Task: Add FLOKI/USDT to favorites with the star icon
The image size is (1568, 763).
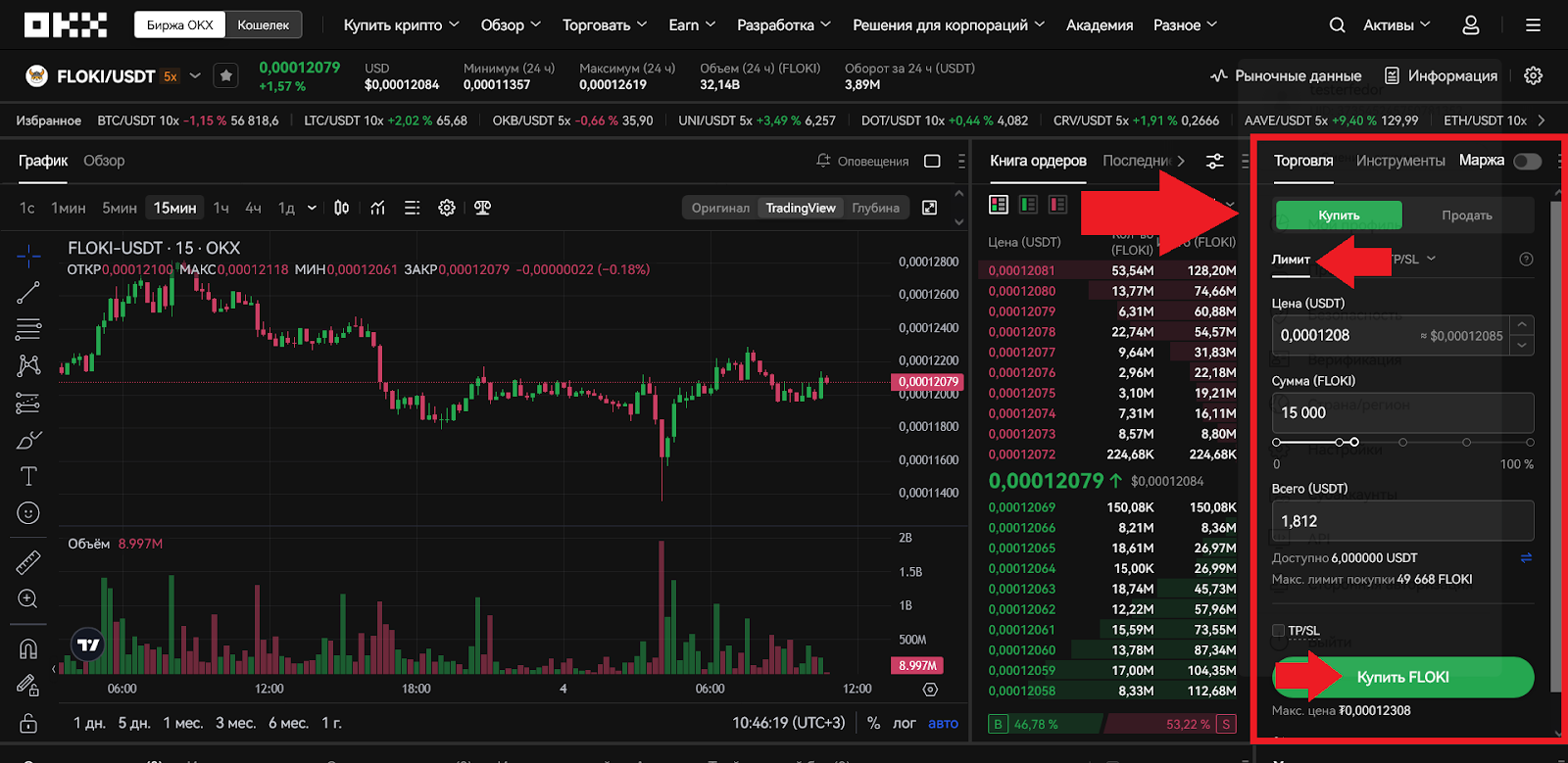Action: (x=225, y=75)
